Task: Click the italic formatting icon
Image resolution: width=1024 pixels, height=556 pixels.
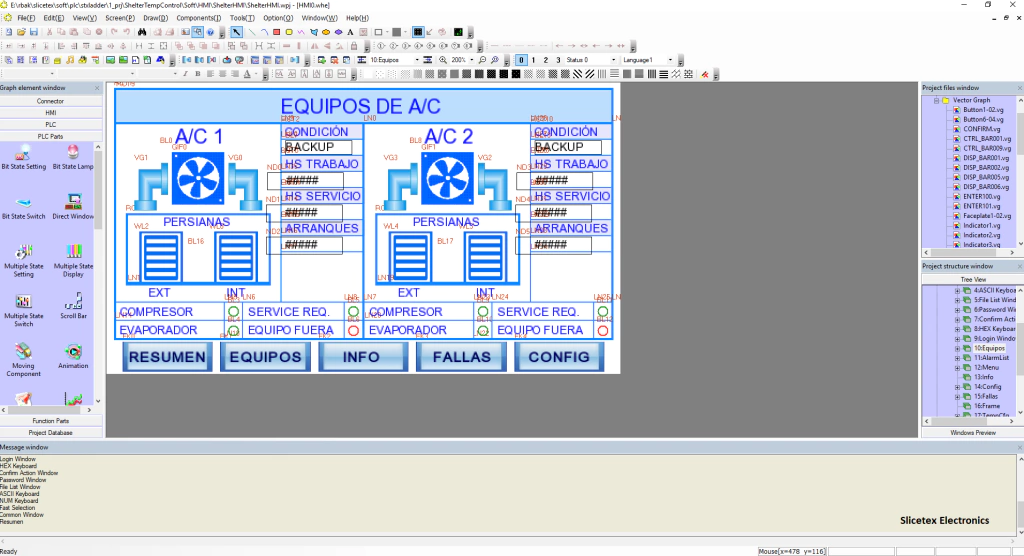Action: [x=185, y=74]
